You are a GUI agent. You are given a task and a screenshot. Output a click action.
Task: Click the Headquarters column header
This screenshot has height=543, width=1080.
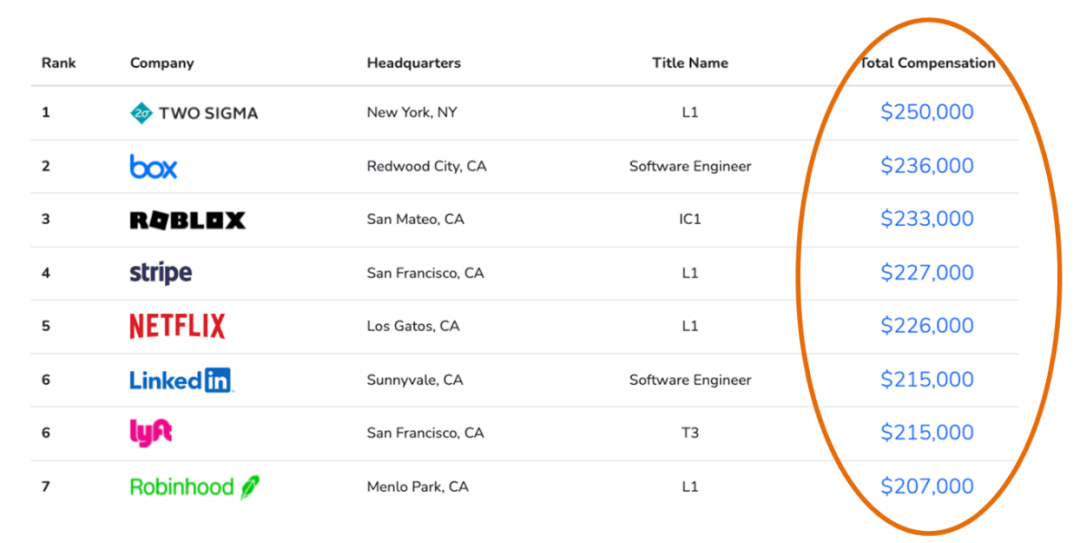click(x=414, y=63)
